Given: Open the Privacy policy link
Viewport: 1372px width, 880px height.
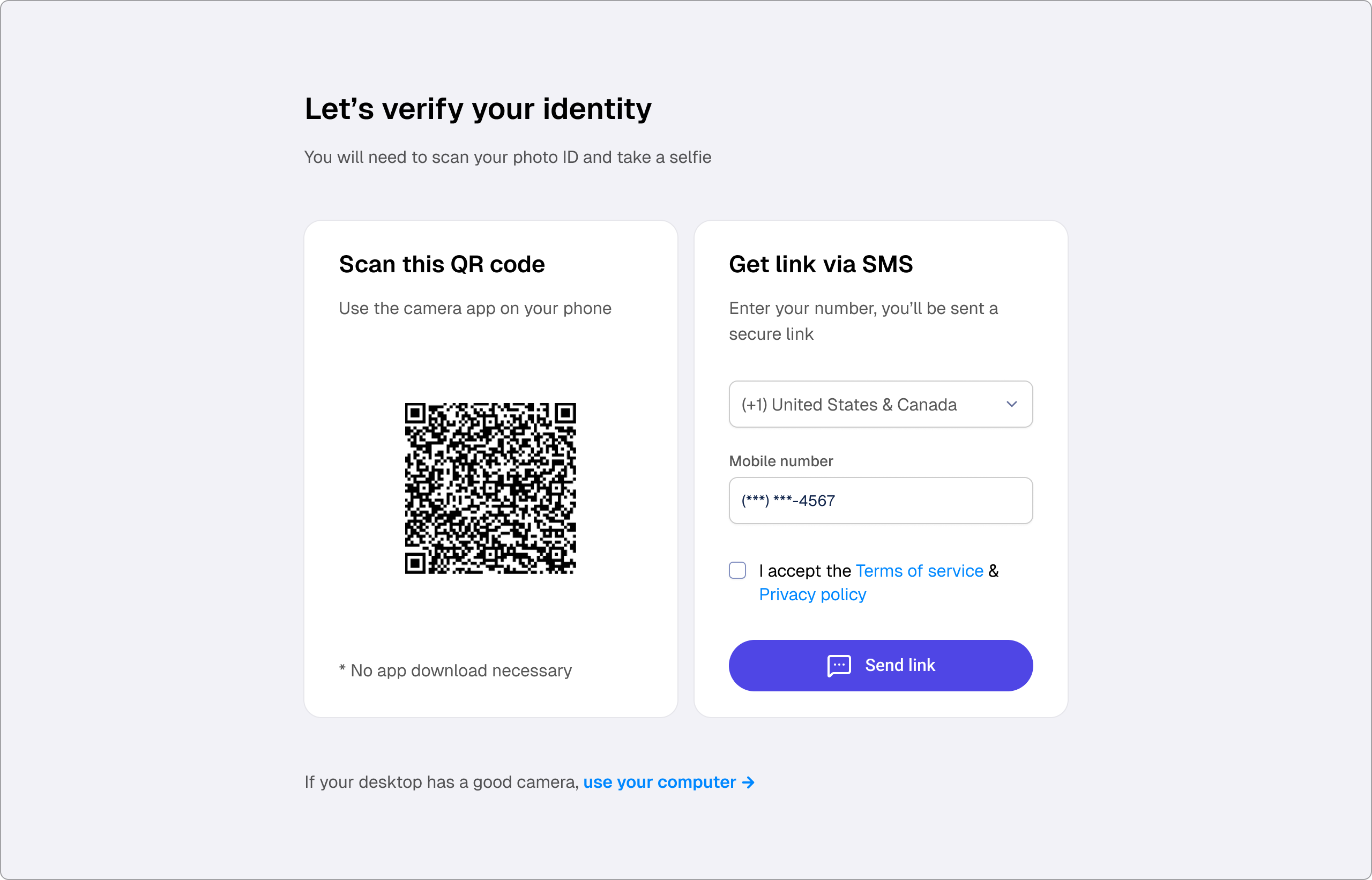Looking at the screenshot, I should coord(812,595).
